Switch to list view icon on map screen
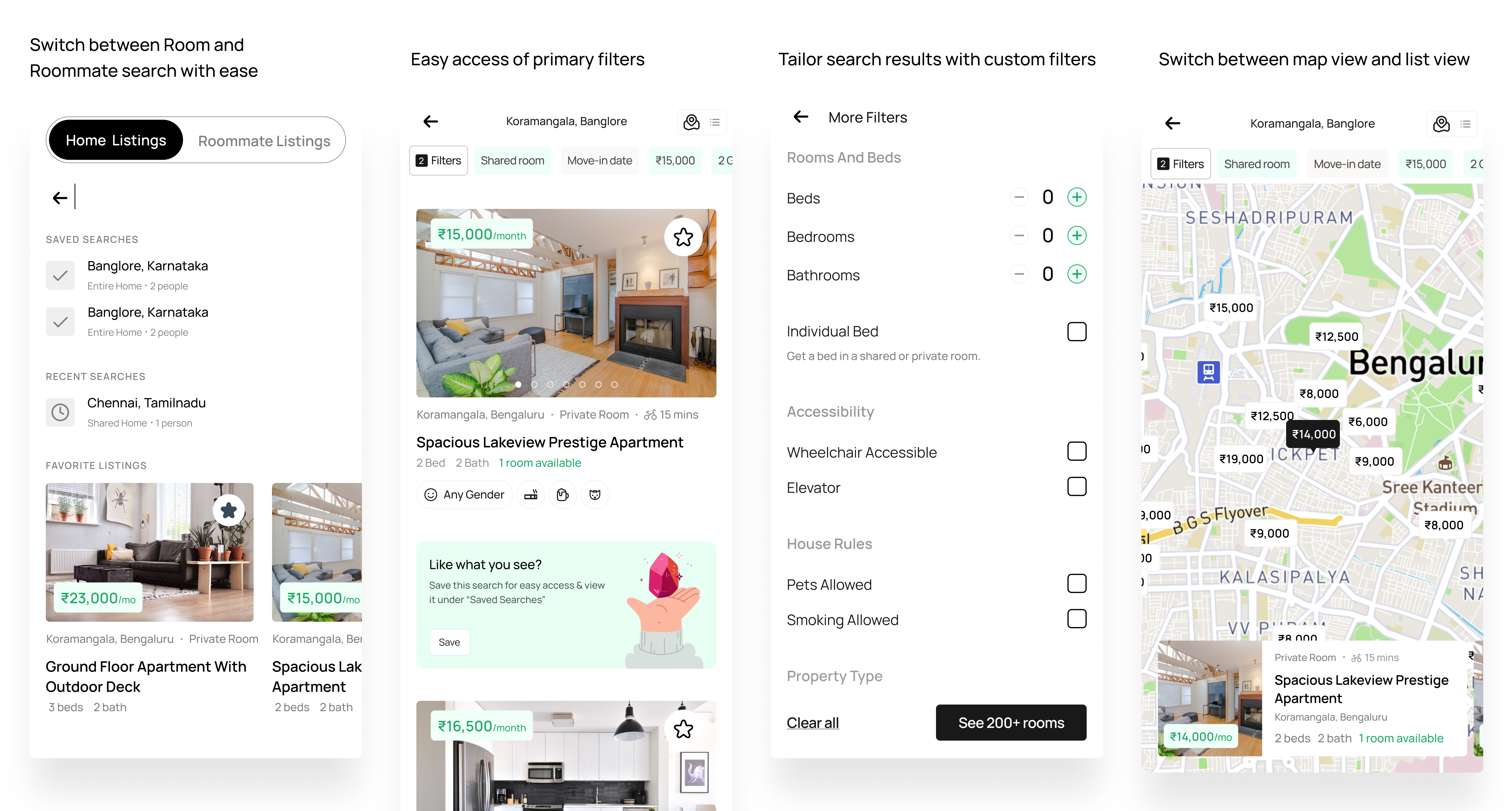 click(1465, 124)
